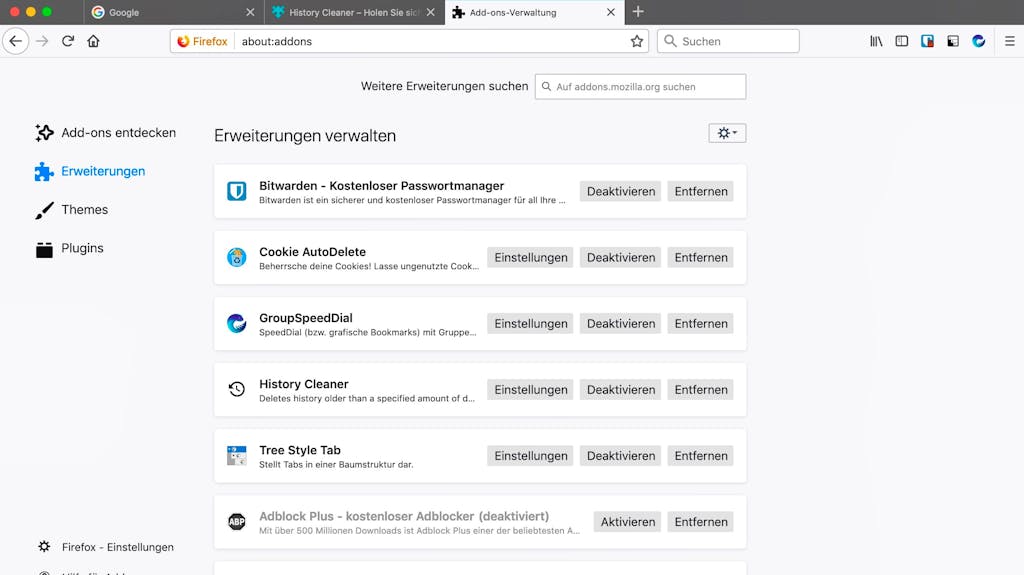Activate Adblock Plus with Aktivieren
Image resolution: width=1024 pixels, height=575 pixels.
click(x=628, y=521)
